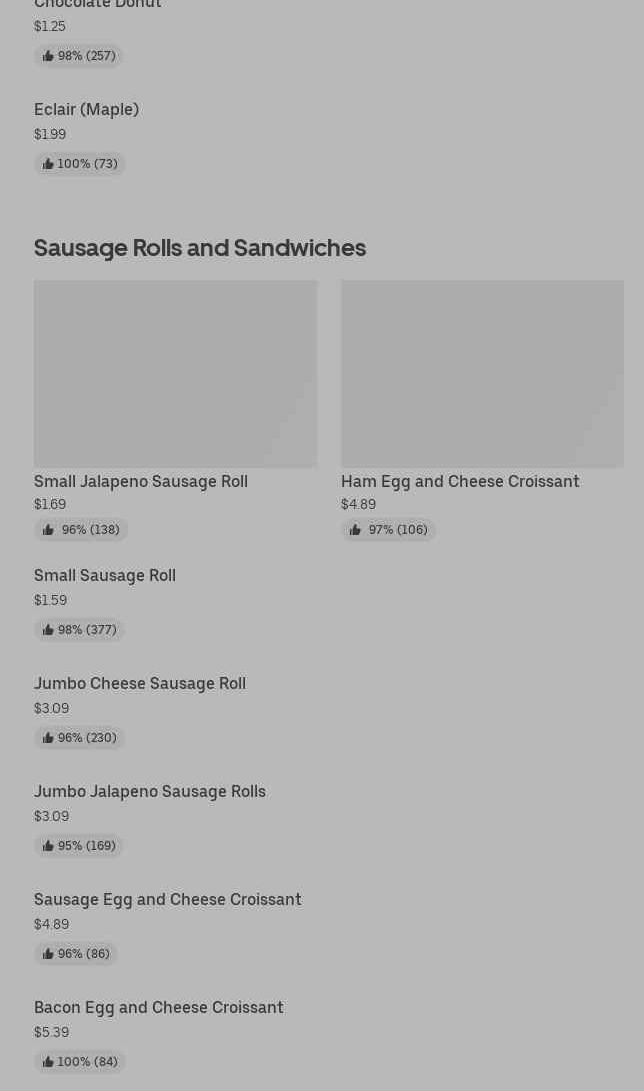Open the Ham Egg and Cheese Croissant image
The height and width of the screenshot is (1091, 644).
click(x=482, y=374)
